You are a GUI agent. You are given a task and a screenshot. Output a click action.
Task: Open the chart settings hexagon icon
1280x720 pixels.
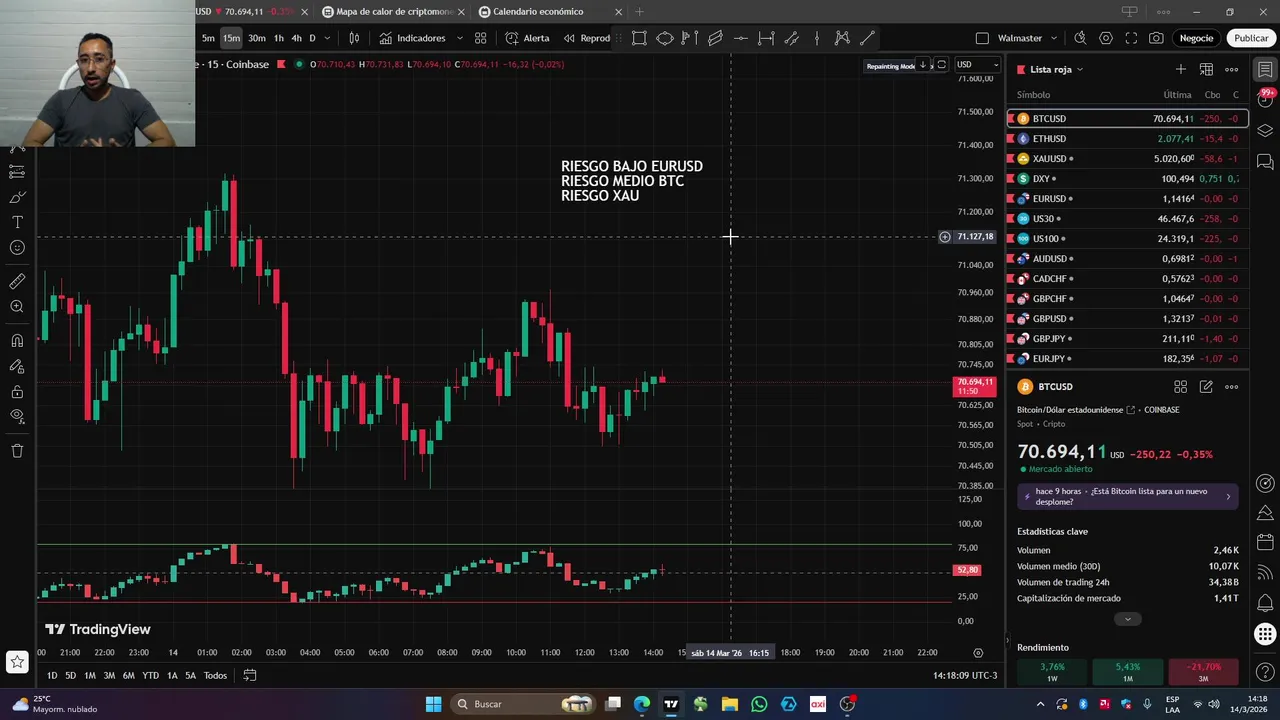click(x=1105, y=38)
